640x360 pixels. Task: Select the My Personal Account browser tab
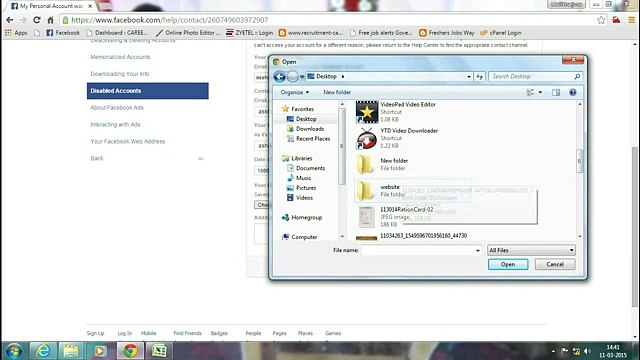51,6
